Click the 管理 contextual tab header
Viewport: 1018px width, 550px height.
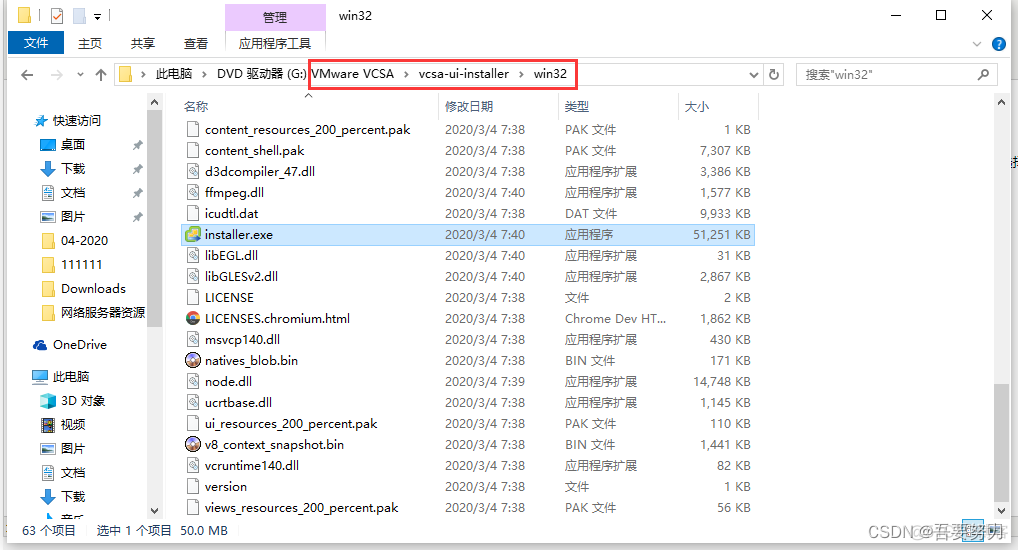click(x=275, y=18)
